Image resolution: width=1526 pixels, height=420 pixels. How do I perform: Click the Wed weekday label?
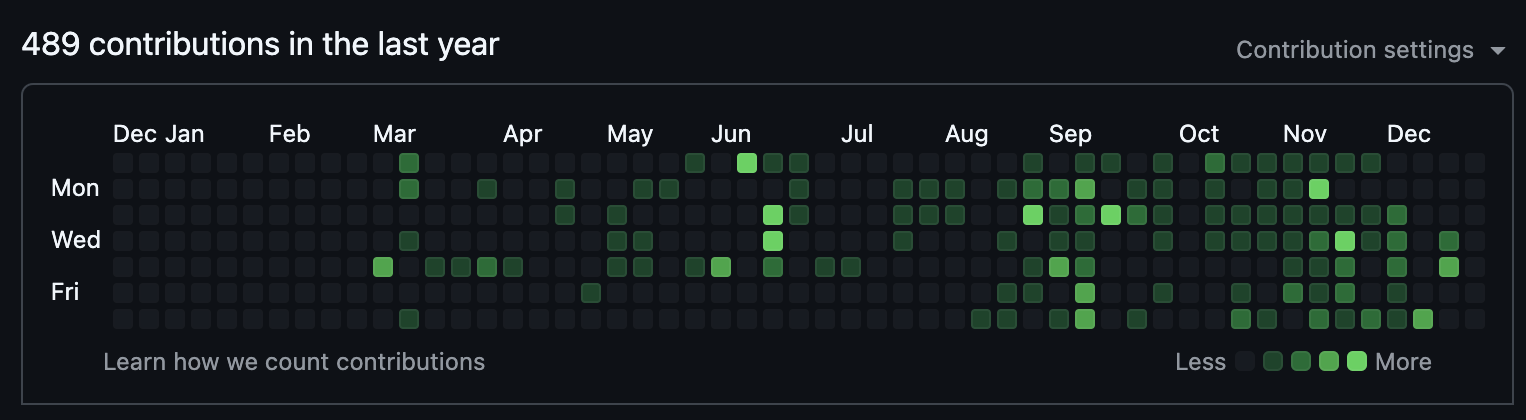click(x=76, y=240)
